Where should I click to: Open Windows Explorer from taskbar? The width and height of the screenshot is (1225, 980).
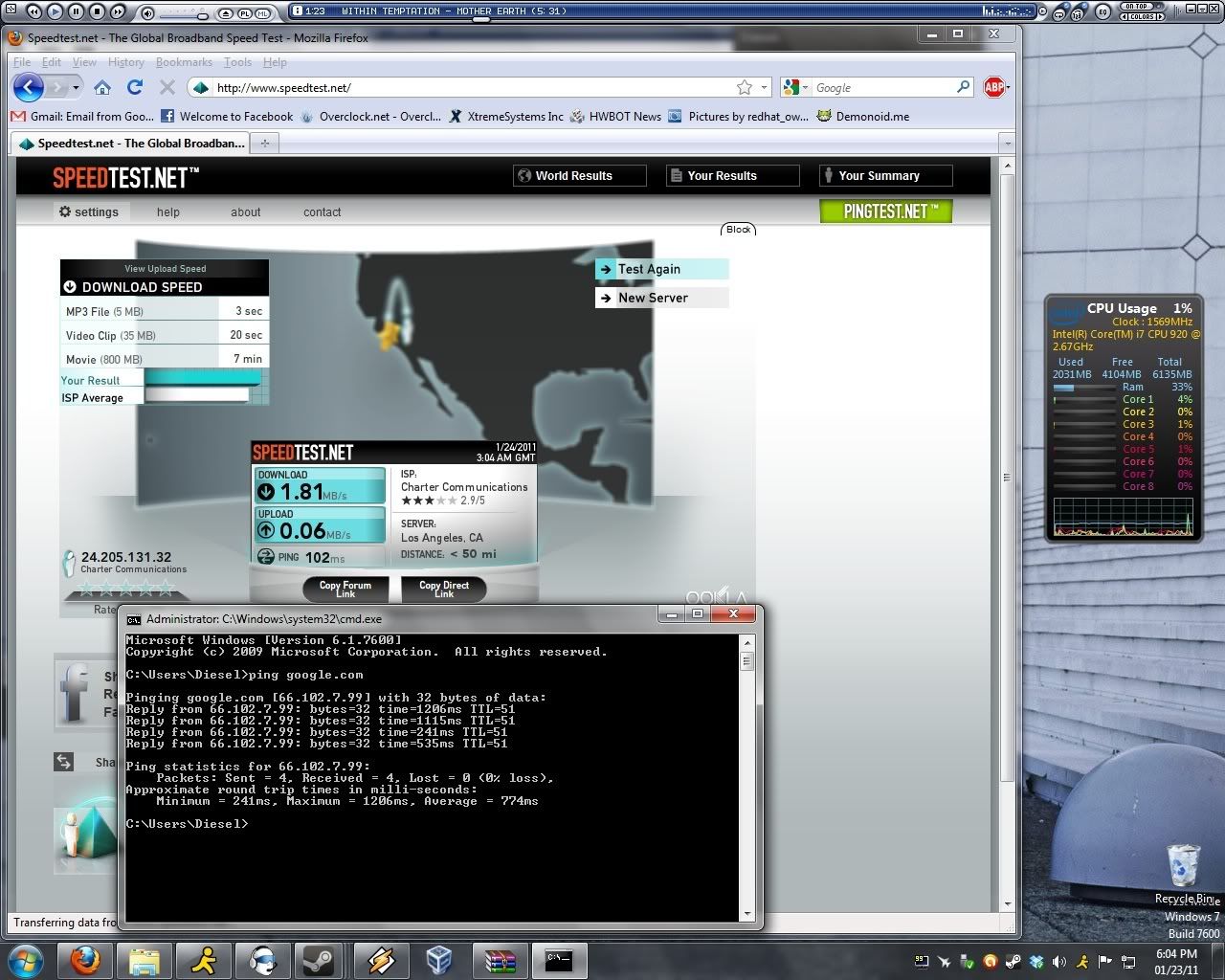point(145,960)
